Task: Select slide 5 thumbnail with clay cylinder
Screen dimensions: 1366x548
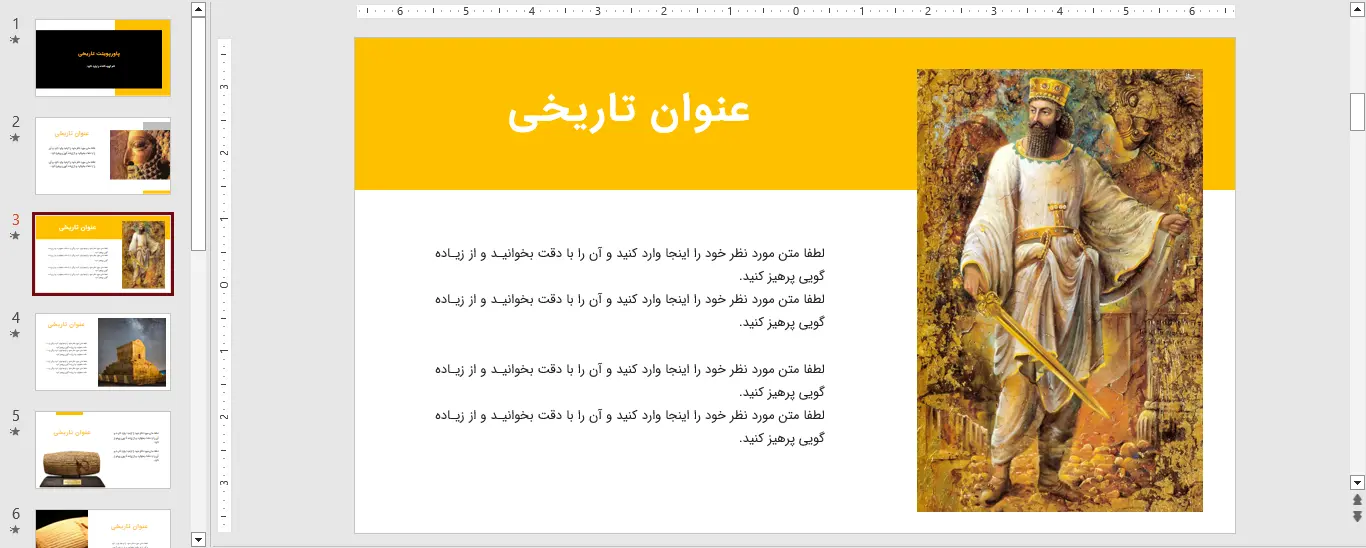Action: [x=103, y=450]
